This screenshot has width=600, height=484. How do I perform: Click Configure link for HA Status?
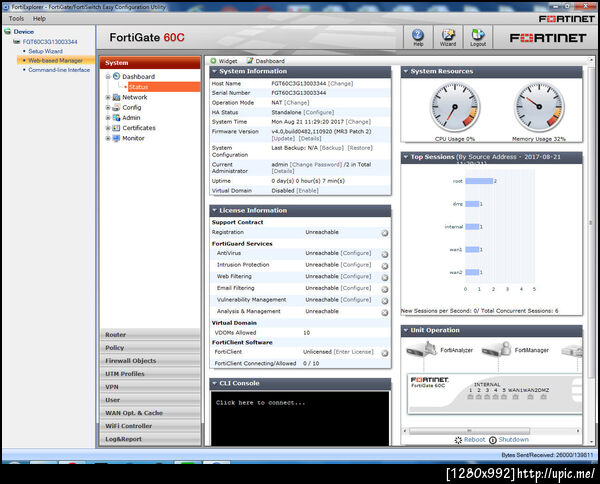pyautogui.click(x=318, y=112)
